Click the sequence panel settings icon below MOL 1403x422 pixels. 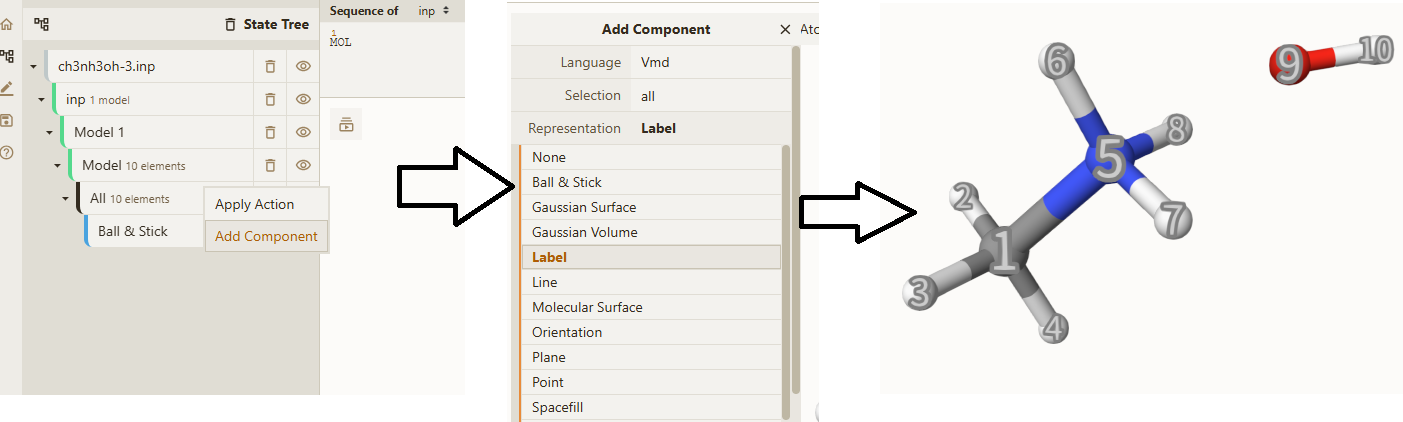[x=346, y=124]
